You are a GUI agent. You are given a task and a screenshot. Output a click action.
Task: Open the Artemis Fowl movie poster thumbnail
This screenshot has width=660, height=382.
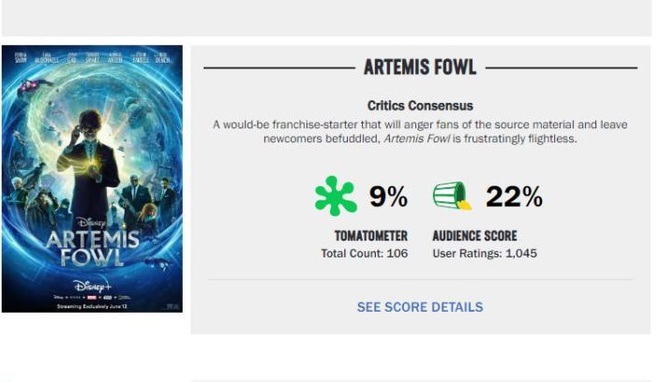[92, 179]
